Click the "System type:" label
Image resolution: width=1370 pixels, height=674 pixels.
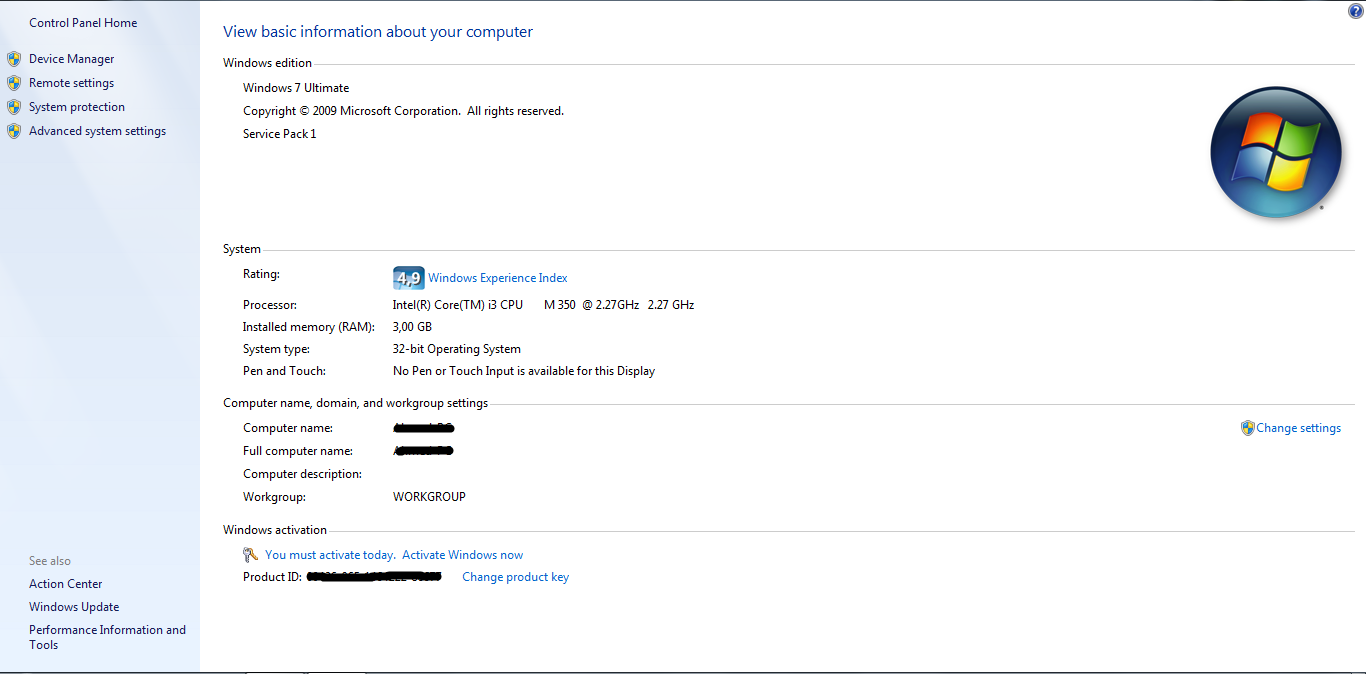click(x=277, y=349)
